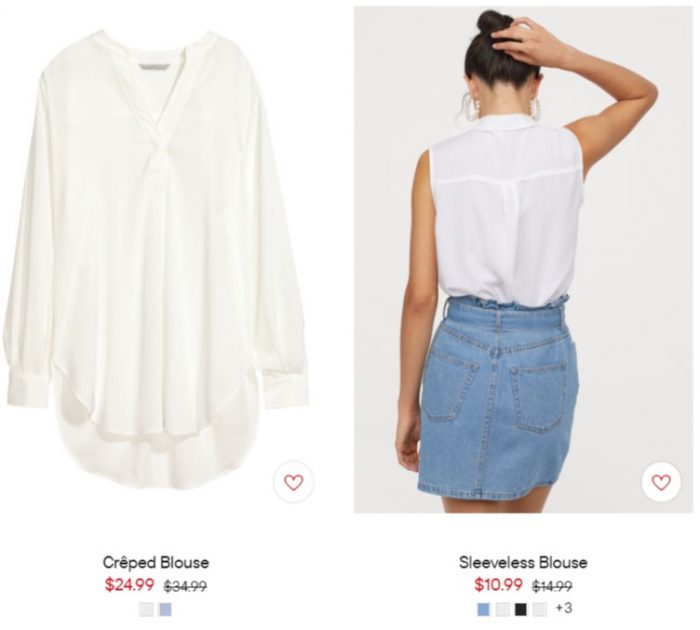The image size is (700, 630).
Task: Click the crossed-out $34.99 original price
Action: 185,586
